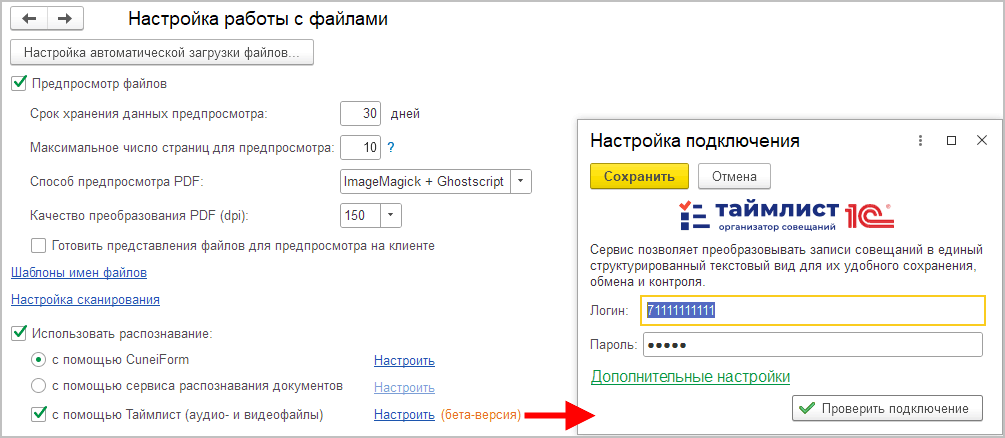Enable preparing file previews on client
The height and width of the screenshot is (438, 1005).
coord(39,245)
